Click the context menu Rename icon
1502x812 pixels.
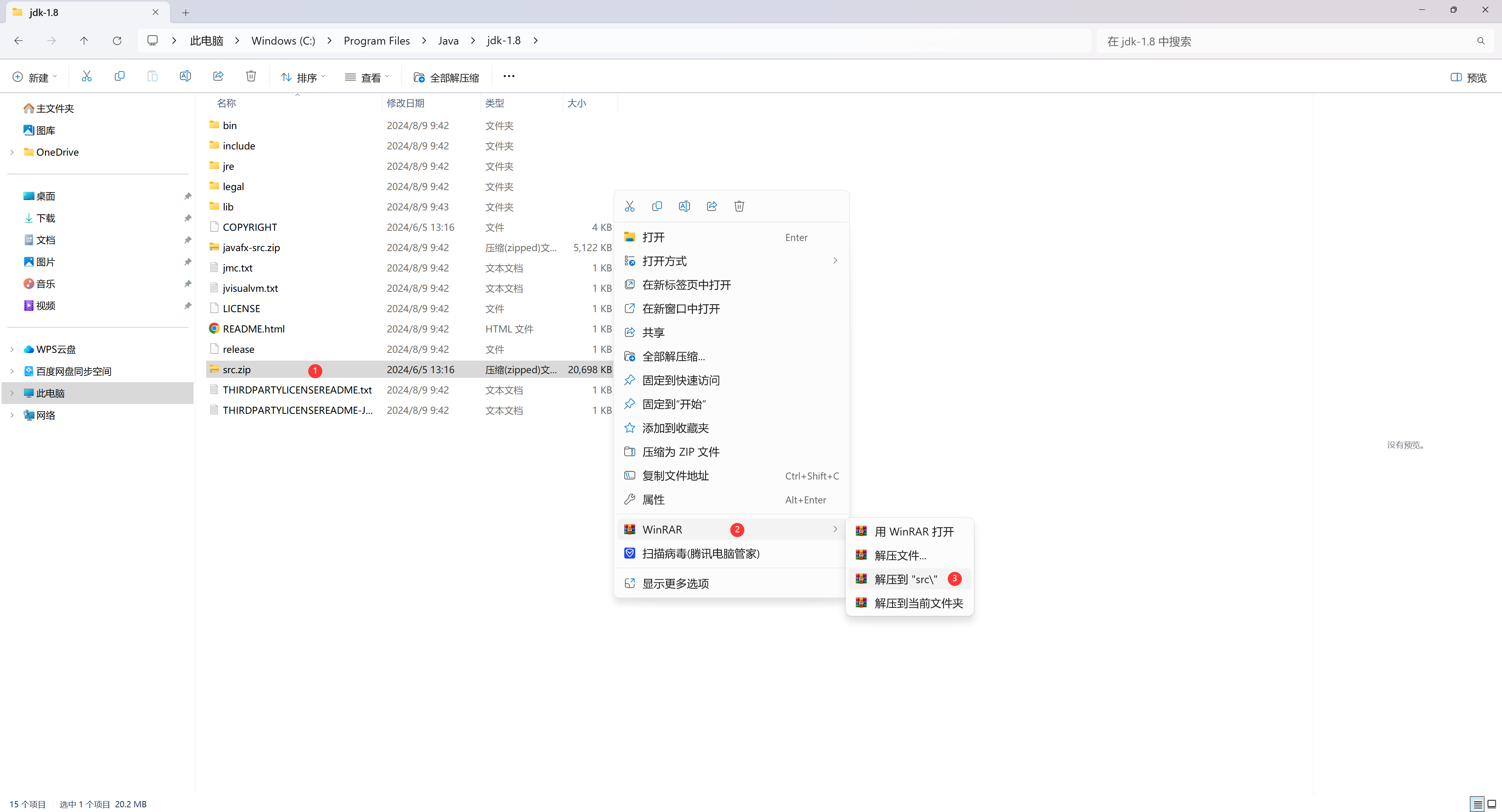[684, 207]
